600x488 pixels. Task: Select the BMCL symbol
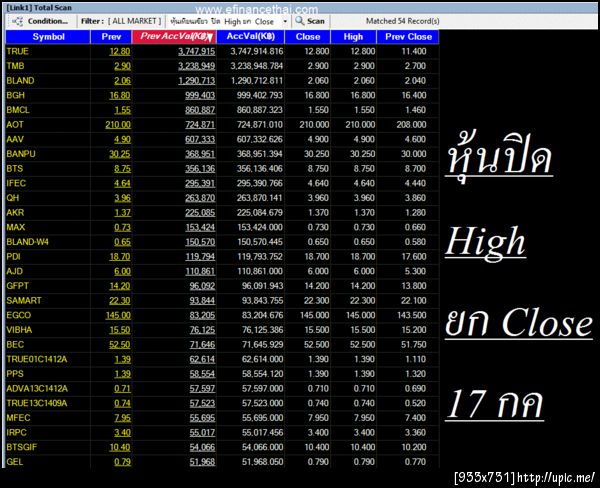coord(18,110)
